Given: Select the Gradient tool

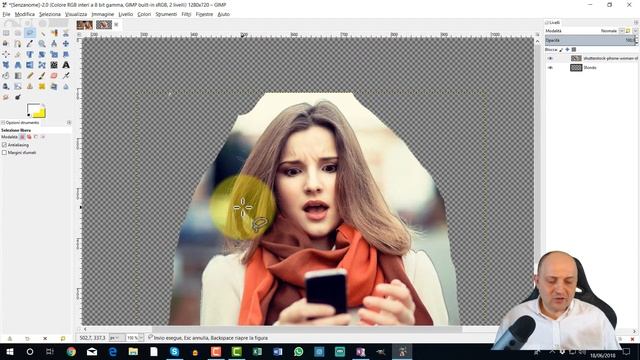Looking at the screenshot, I should 18,76.
